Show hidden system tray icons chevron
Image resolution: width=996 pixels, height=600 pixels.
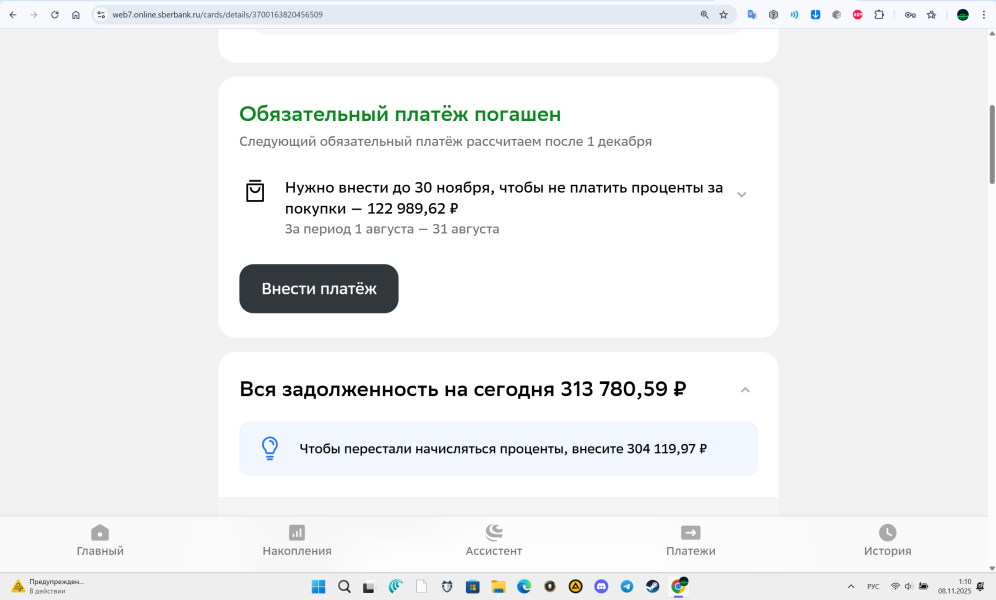click(x=851, y=587)
